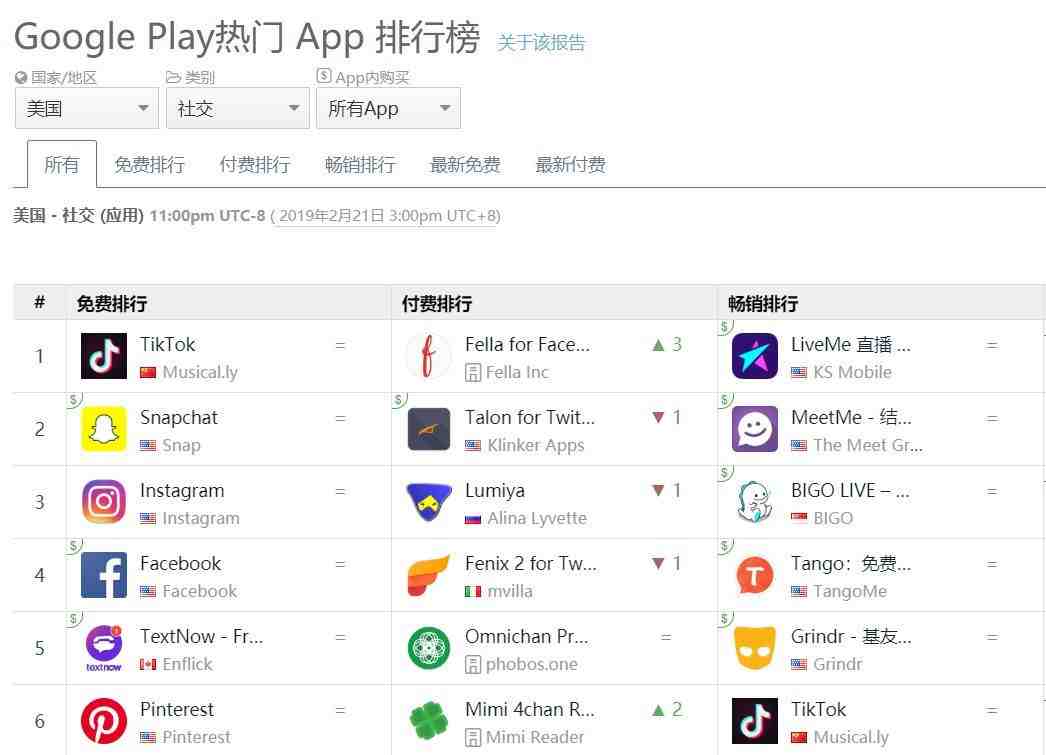Open the Facebook app name link
The width and height of the screenshot is (1046, 755).
[180, 564]
